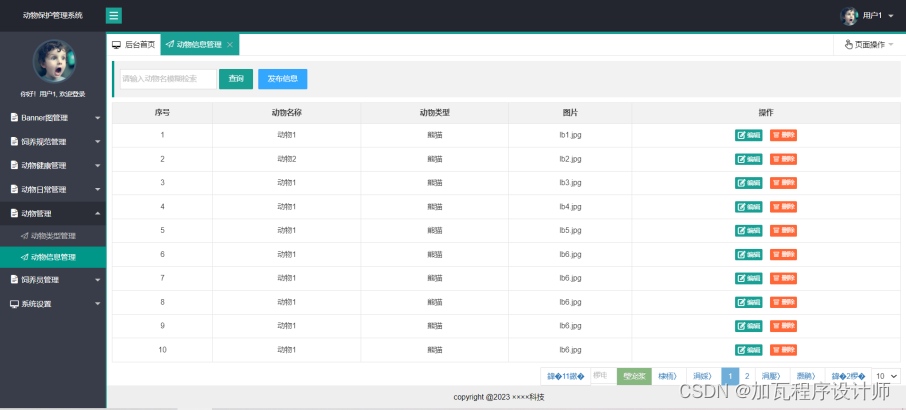
Task: Go to page 1 in pagination
Action: click(730, 377)
